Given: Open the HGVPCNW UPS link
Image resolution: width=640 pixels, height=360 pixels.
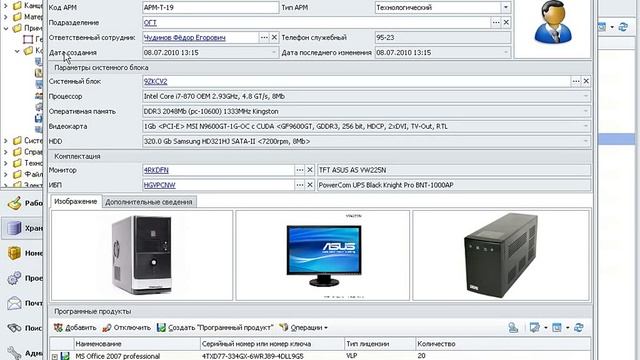Looking at the screenshot, I should point(160,185).
